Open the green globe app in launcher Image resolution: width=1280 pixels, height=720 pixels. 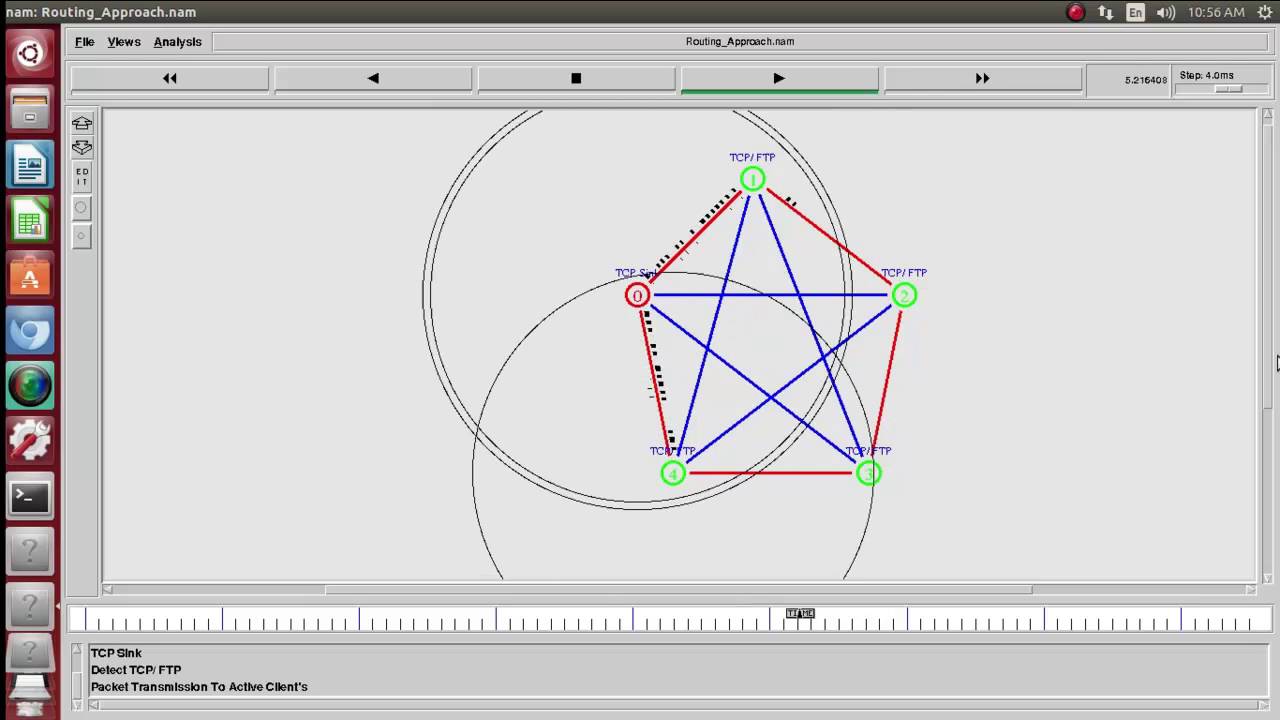pos(30,385)
